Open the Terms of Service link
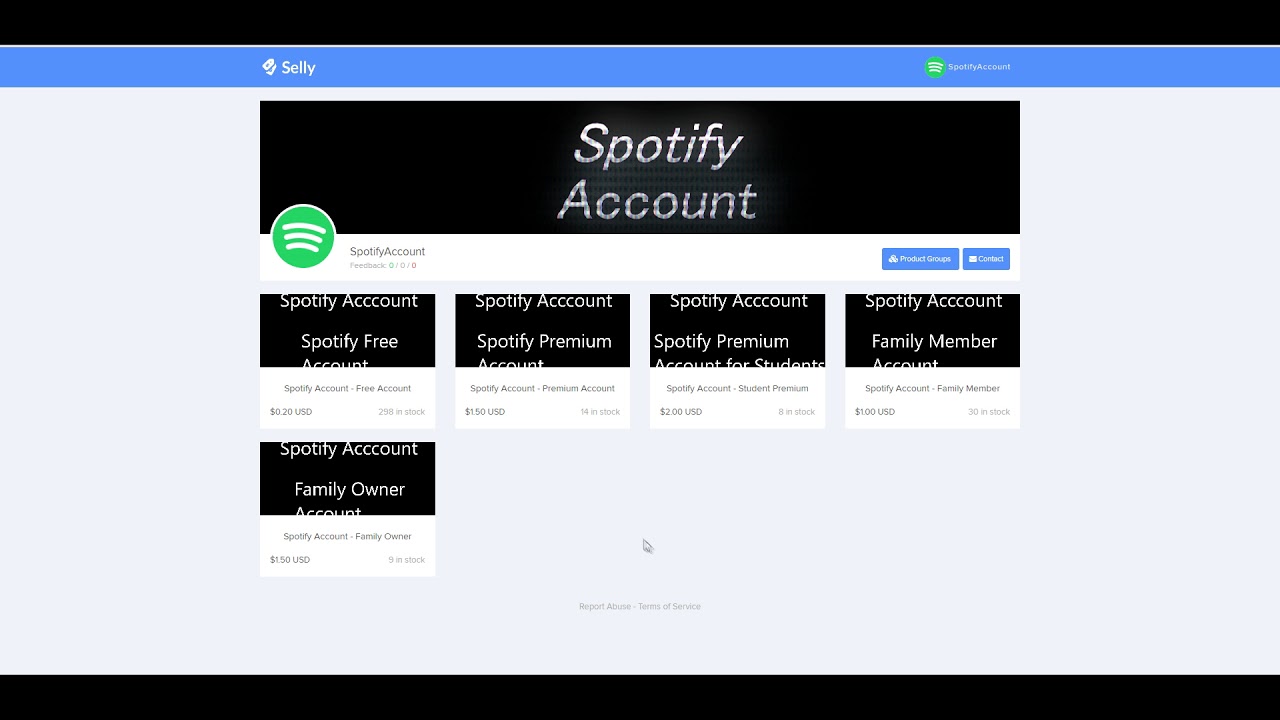The image size is (1280, 720). [669, 606]
